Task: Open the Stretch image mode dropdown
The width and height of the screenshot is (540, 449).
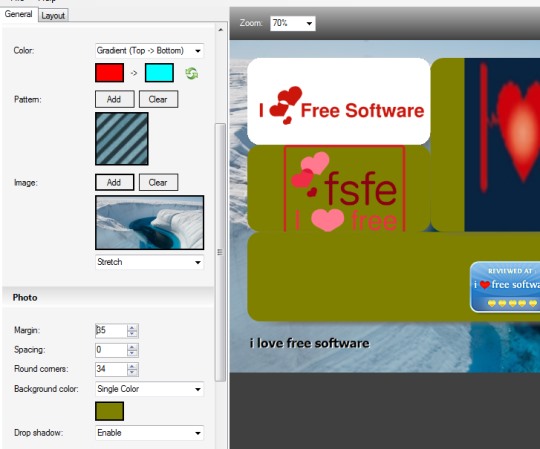Action: click(149, 262)
